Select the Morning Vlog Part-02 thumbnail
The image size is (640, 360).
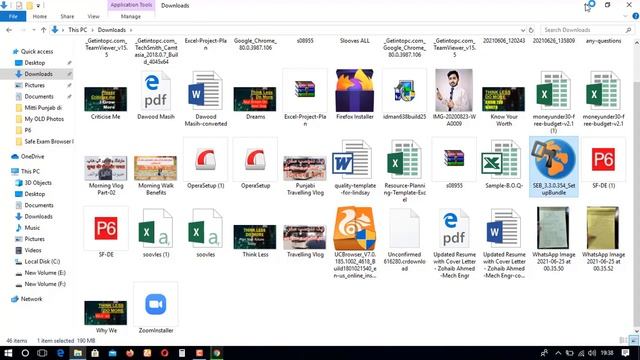point(106,168)
